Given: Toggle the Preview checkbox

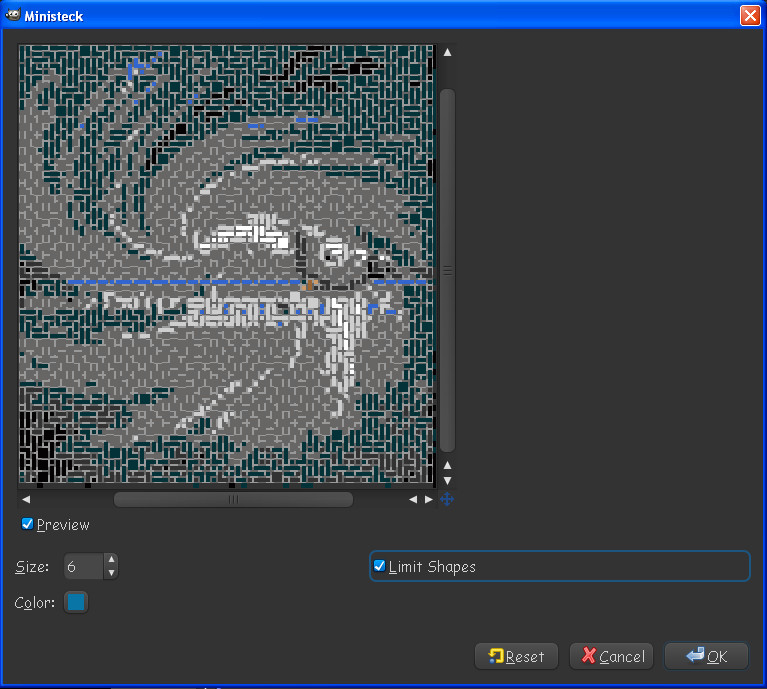Looking at the screenshot, I should pyautogui.click(x=28, y=524).
